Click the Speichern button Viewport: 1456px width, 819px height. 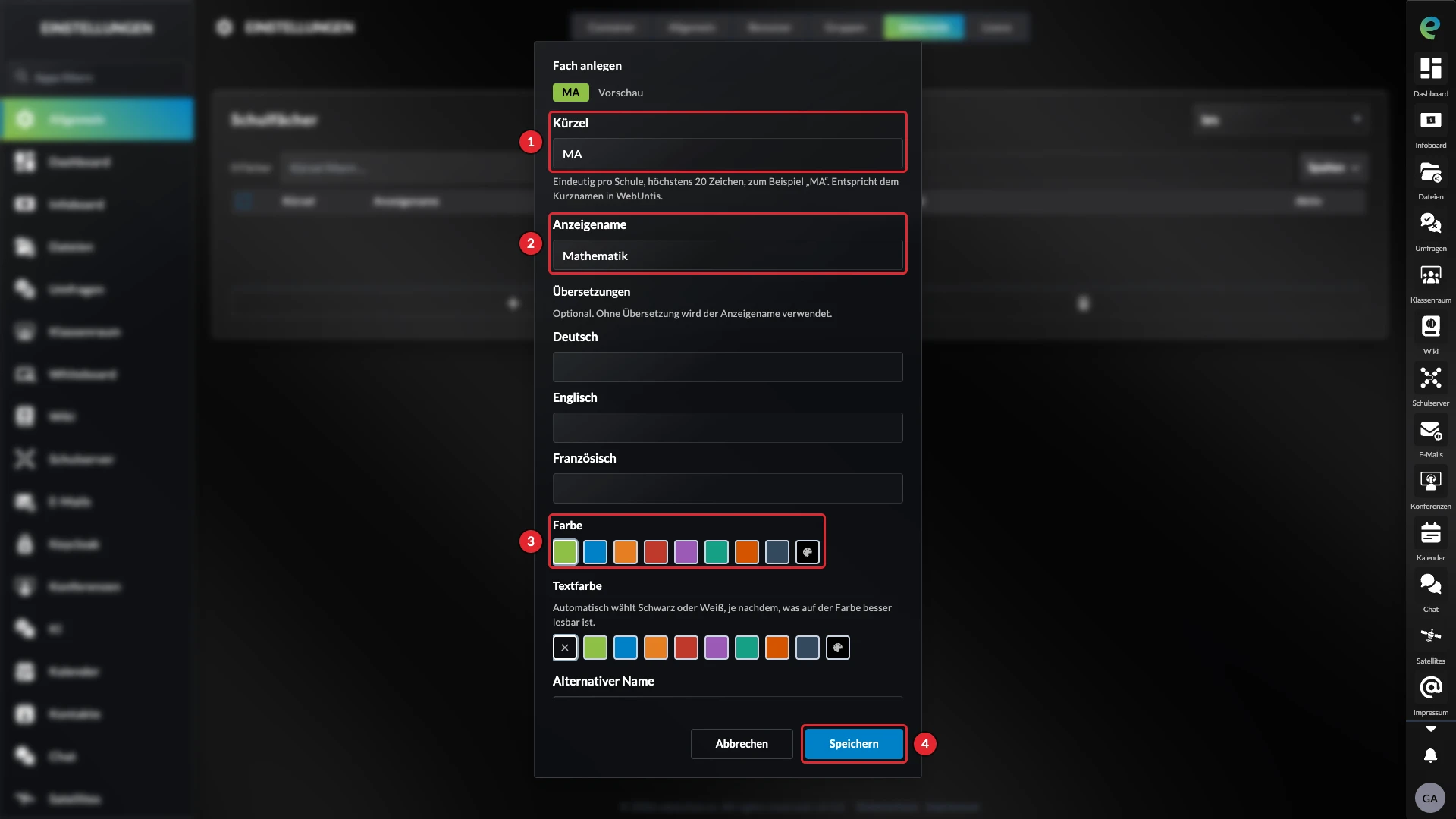click(x=854, y=744)
